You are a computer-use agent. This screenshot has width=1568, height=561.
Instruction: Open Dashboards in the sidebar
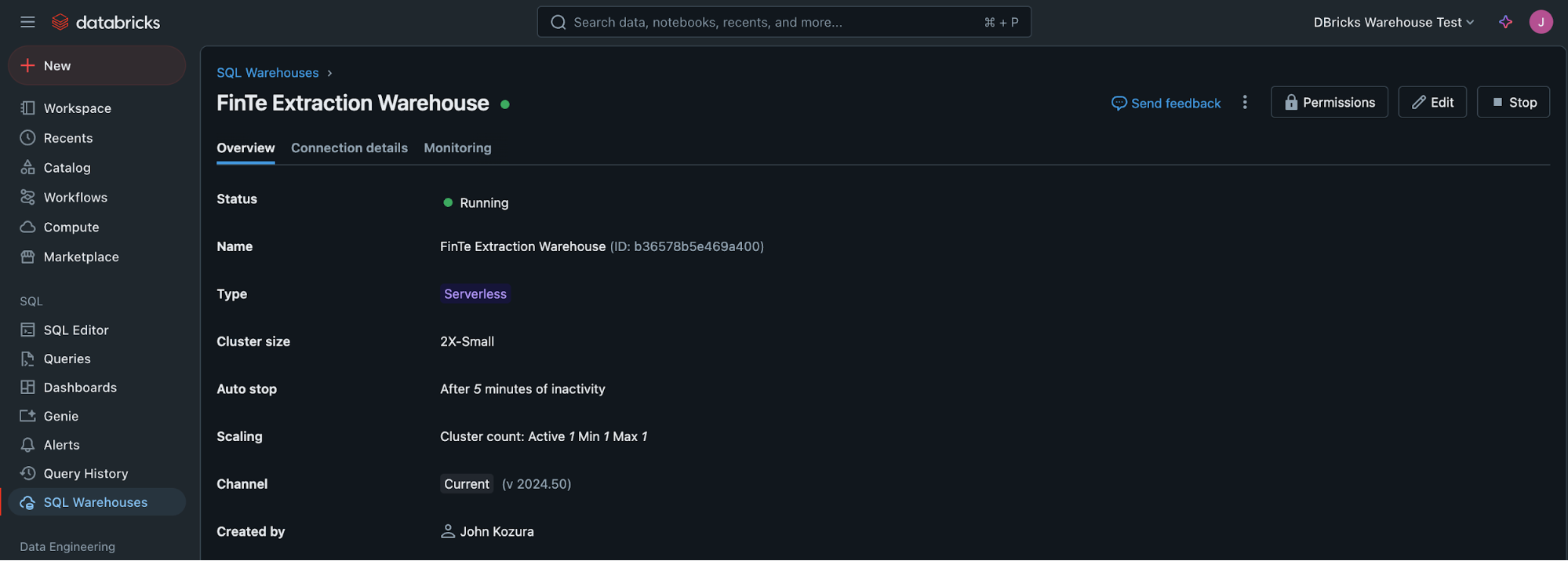[80, 388]
